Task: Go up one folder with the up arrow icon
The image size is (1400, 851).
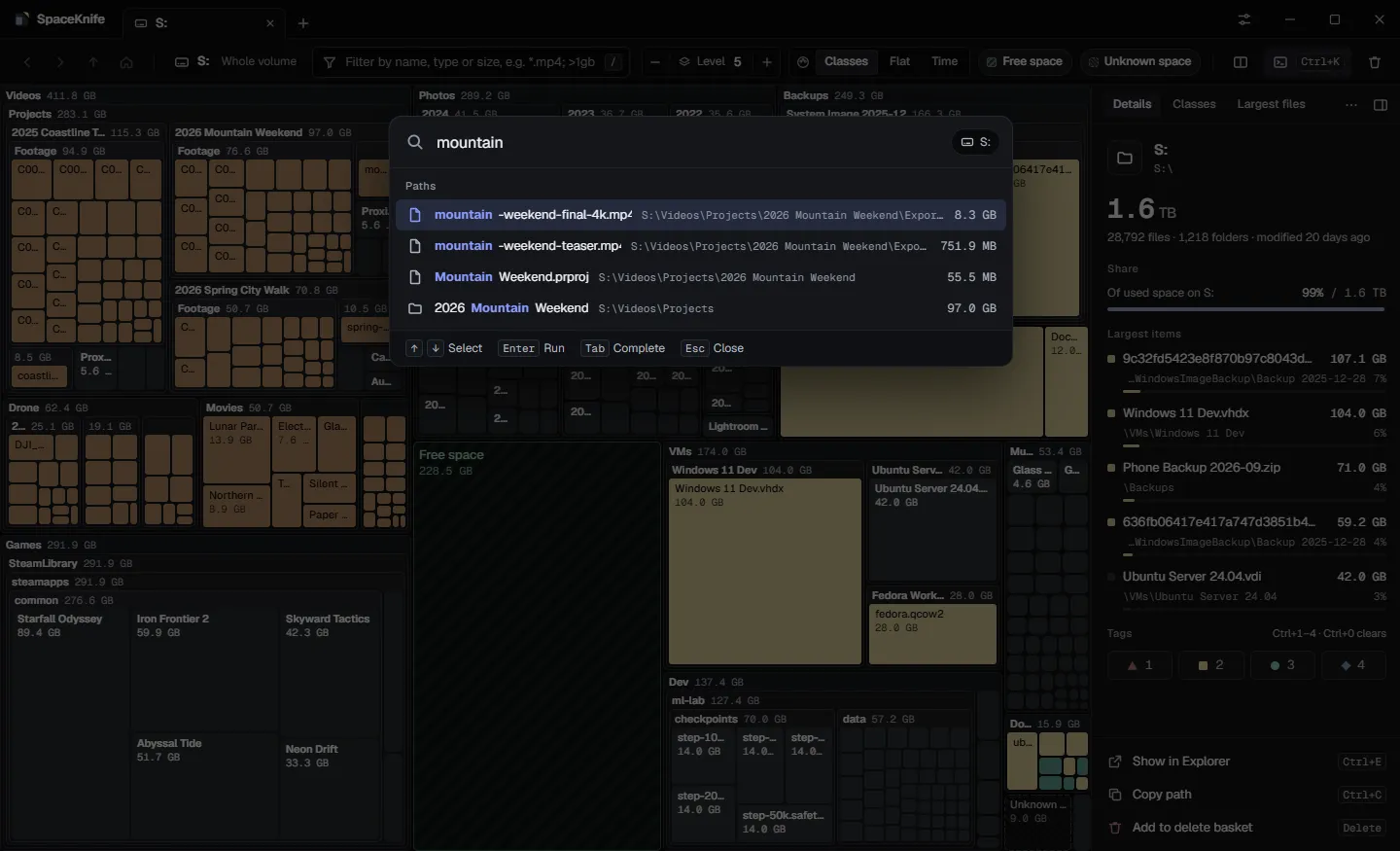Action: click(x=93, y=62)
